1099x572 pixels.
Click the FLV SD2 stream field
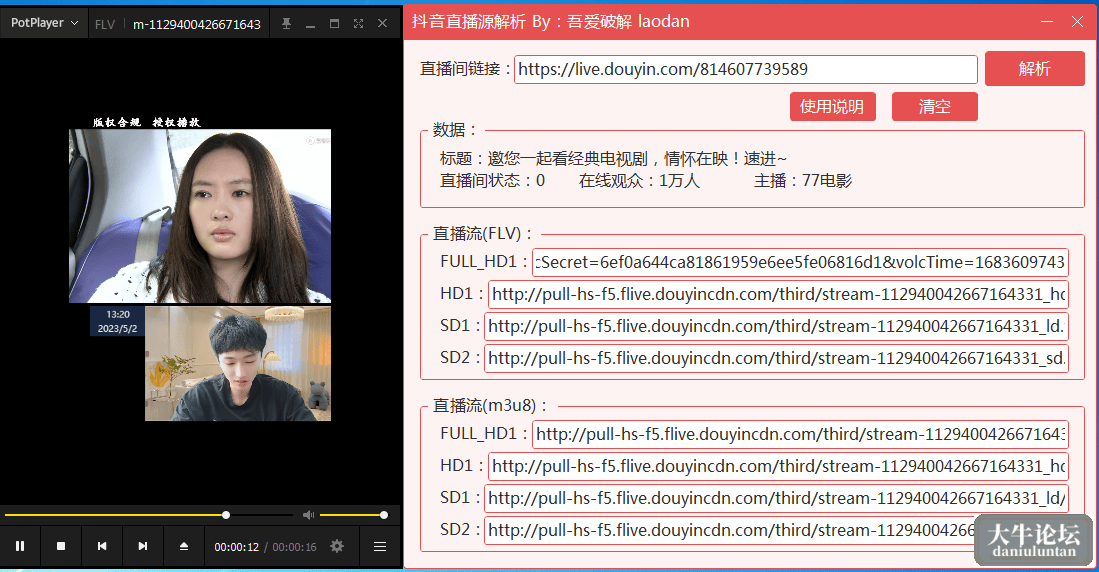click(777, 358)
